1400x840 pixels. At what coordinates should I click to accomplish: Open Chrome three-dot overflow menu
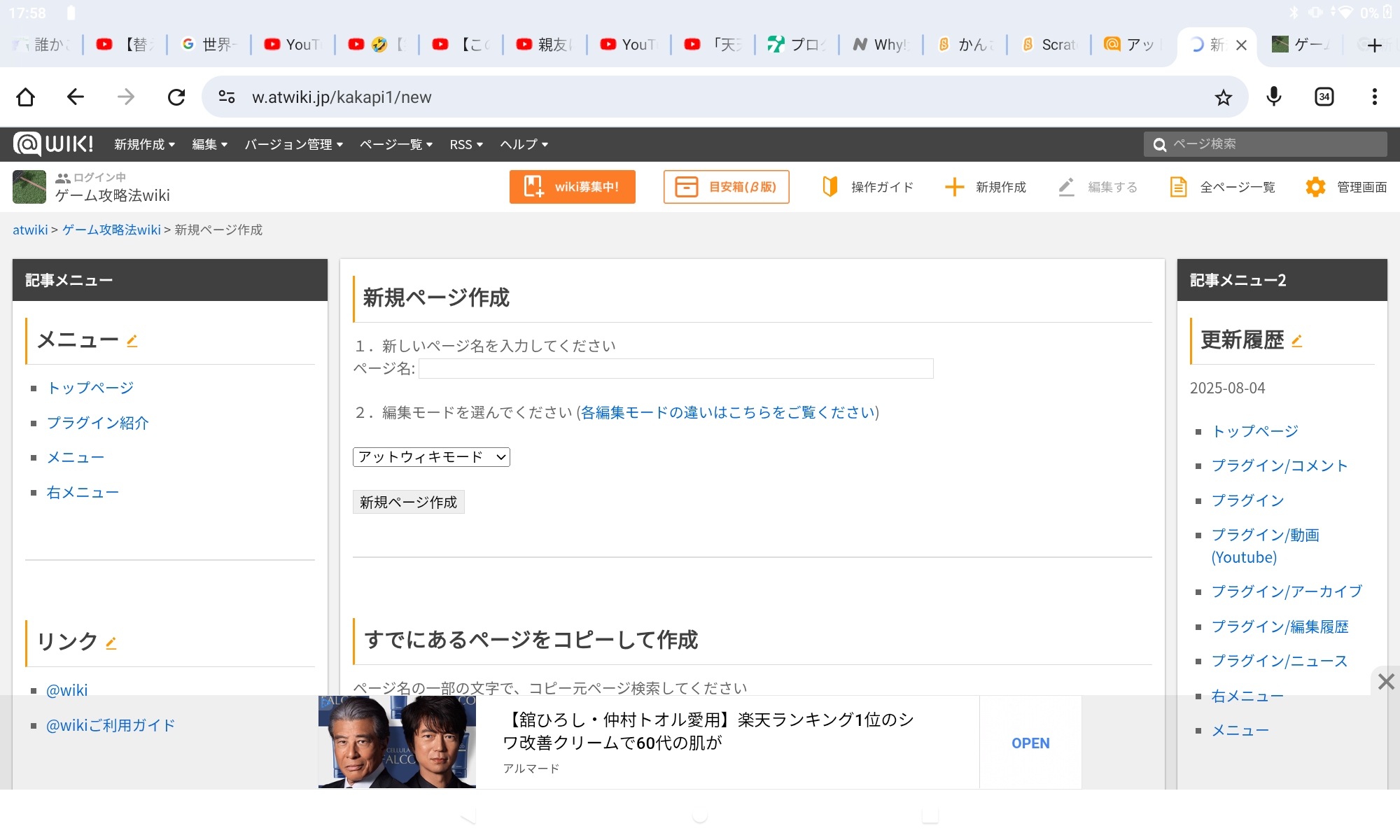1374,97
